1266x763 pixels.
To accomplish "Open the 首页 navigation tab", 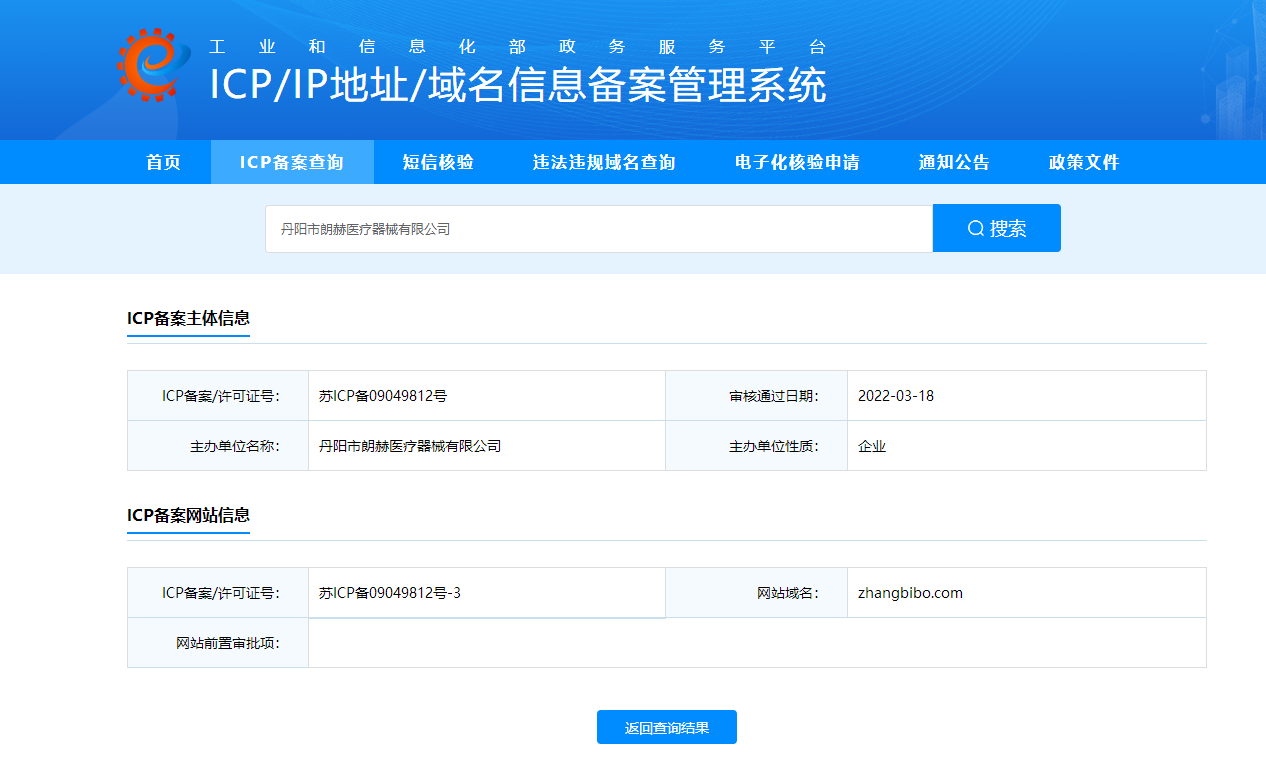I will [163, 162].
